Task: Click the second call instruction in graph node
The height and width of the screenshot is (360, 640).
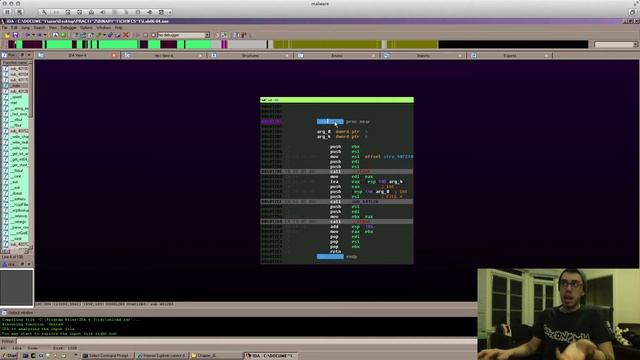Action: (336, 202)
